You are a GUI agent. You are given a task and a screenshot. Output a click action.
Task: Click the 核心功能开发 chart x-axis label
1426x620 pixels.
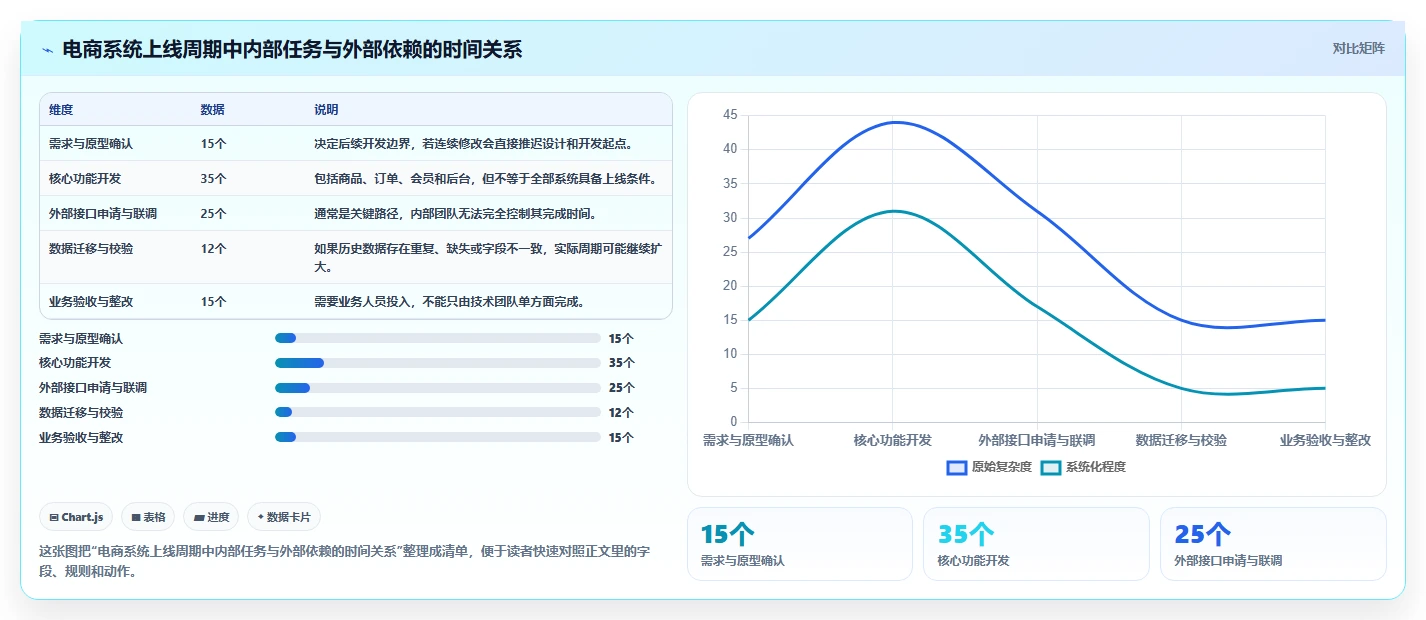pos(892,440)
